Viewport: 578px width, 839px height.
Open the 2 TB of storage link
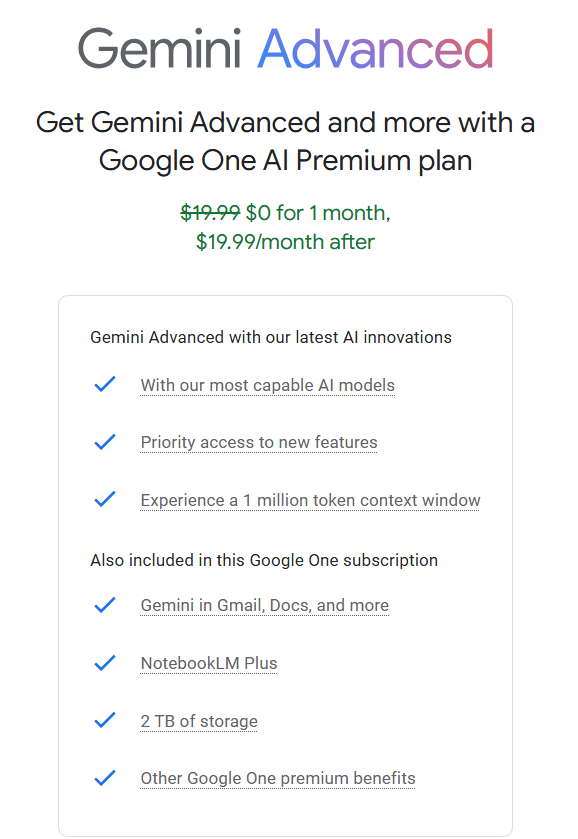pyautogui.click(x=199, y=721)
